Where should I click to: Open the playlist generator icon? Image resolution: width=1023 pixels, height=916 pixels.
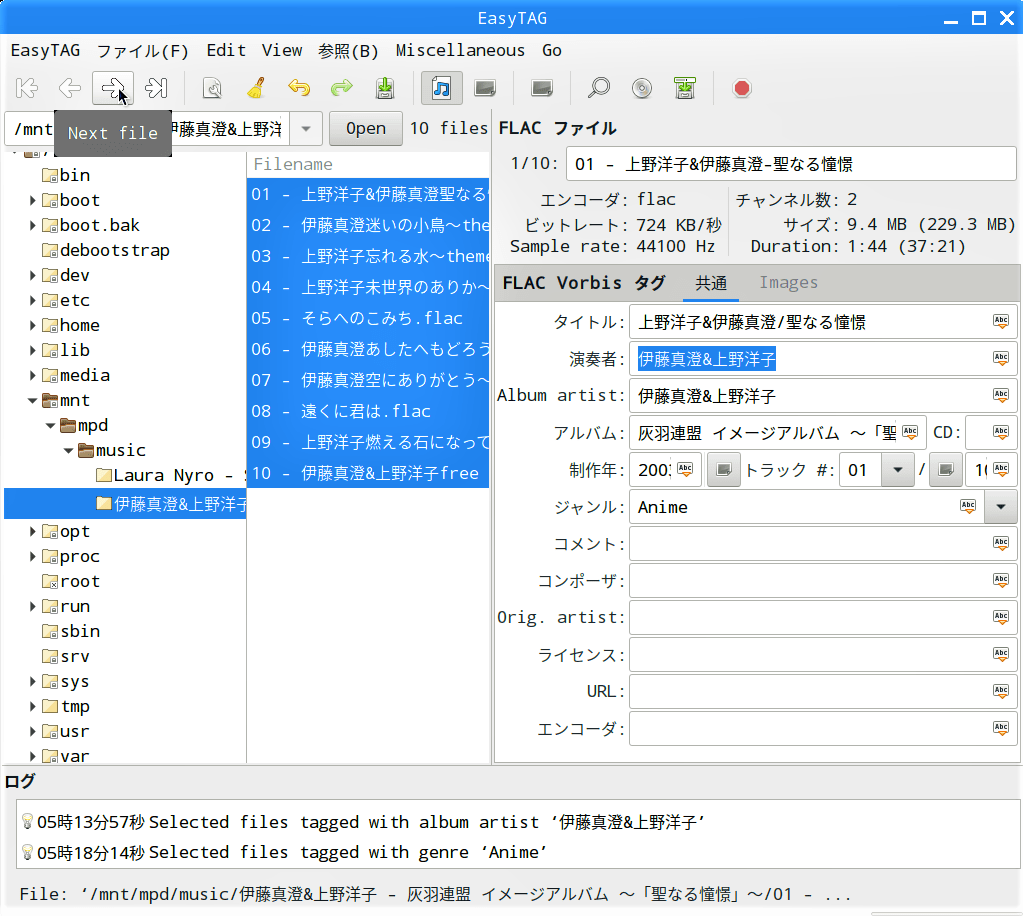point(684,88)
